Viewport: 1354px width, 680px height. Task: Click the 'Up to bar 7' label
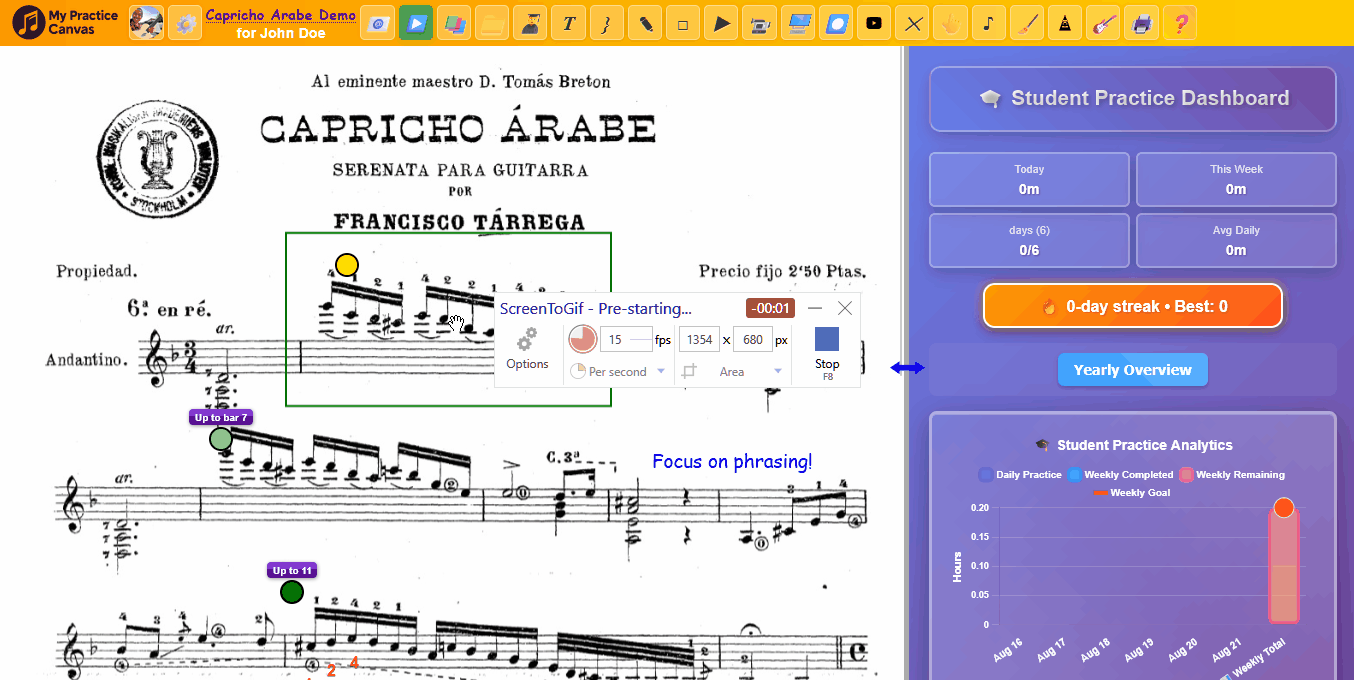click(x=220, y=417)
